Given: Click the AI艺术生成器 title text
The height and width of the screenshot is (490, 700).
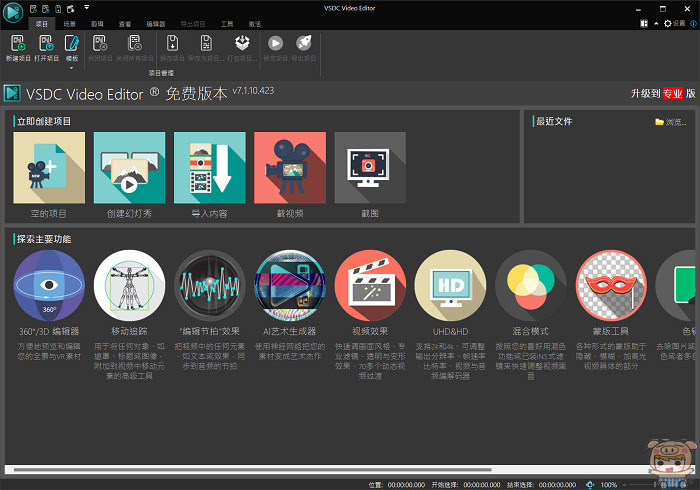Looking at the screenshot, I should pyautogui.click(x=290, y=332).
